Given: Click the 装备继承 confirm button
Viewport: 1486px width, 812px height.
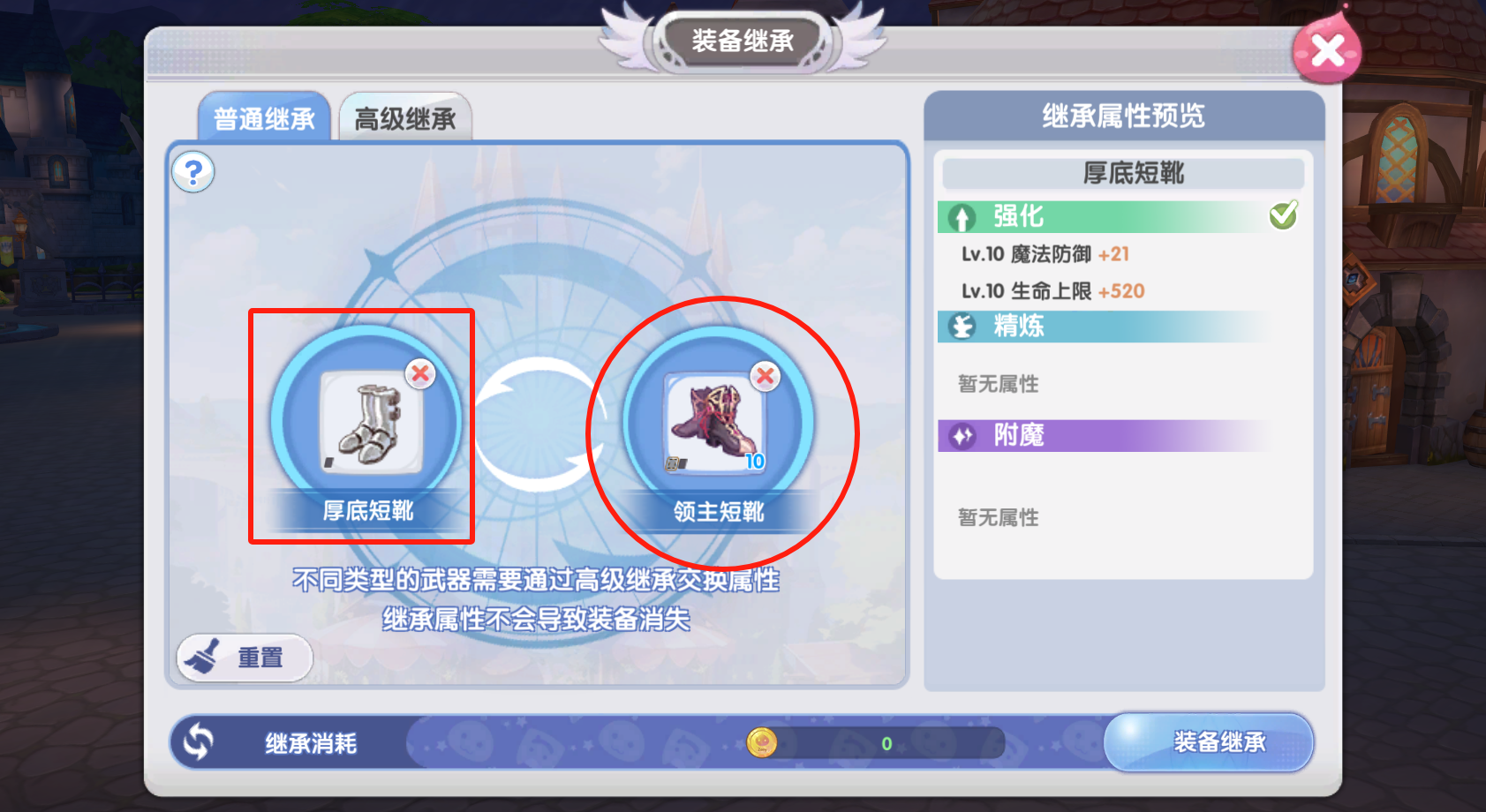Looking at the screenshot, I should click(1209, 742).
